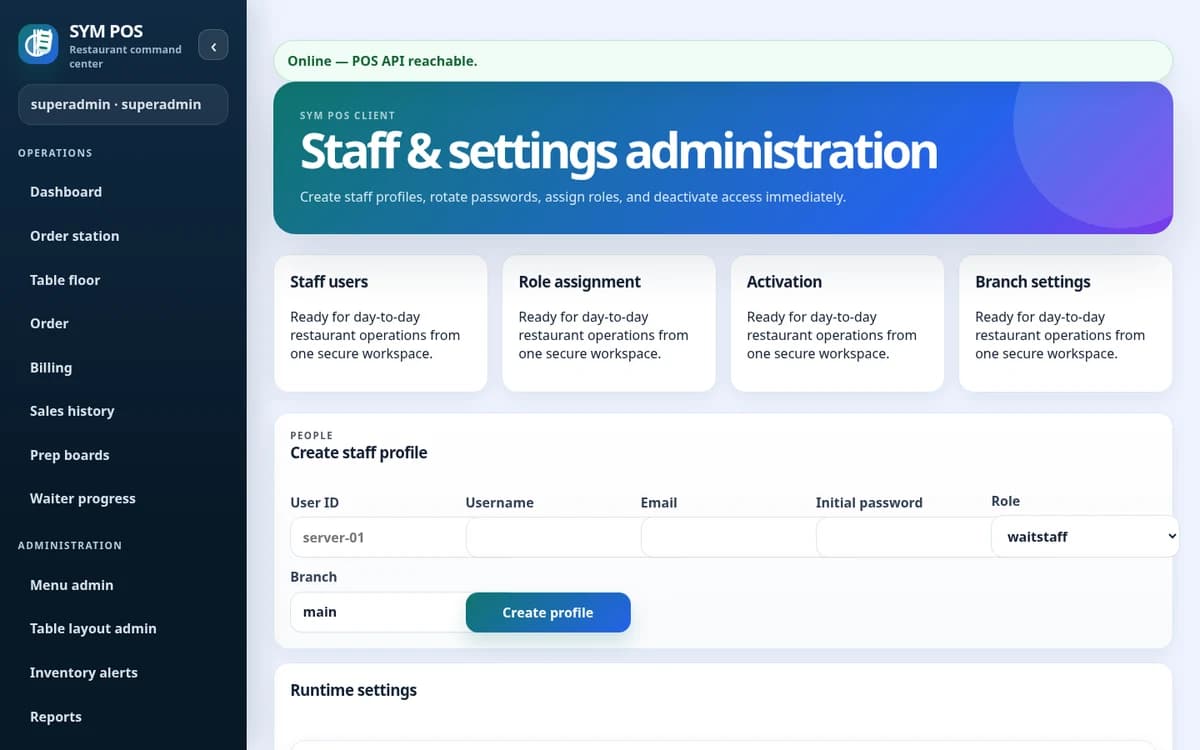Click the Activation card
The width and height of the screenshot is (1200, 750).
pyautogui.click(x=837, y=323)
